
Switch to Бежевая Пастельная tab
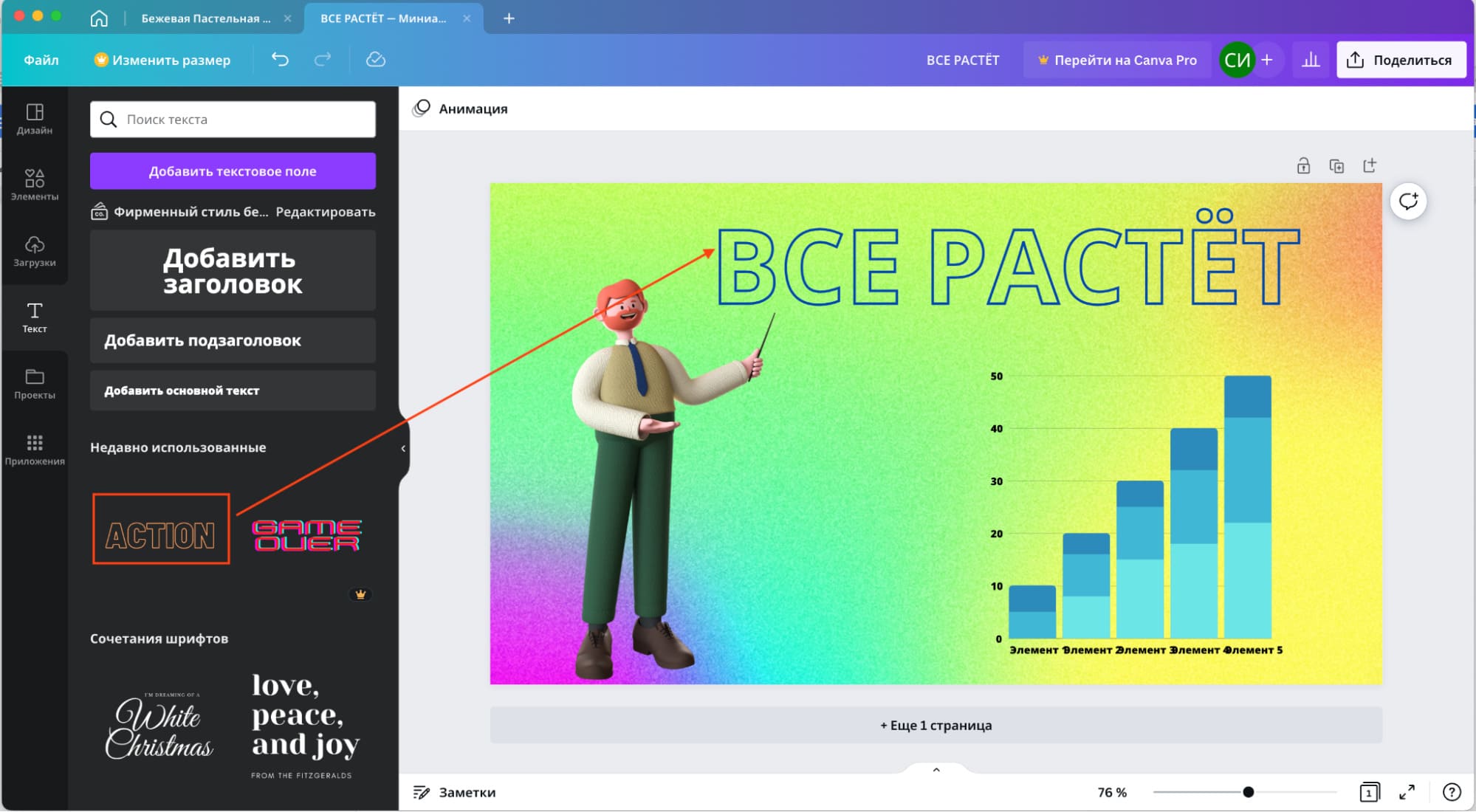coord(206,18)
